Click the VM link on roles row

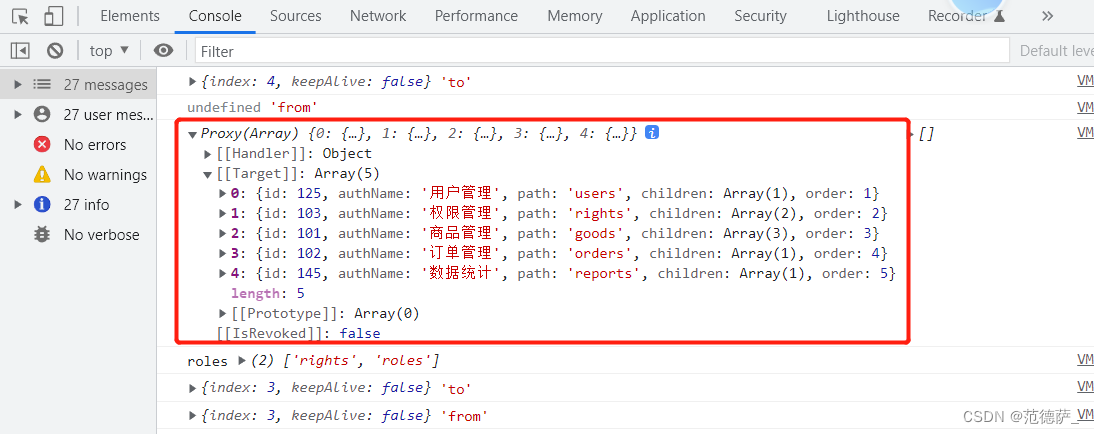click(x=1085, y=359)
